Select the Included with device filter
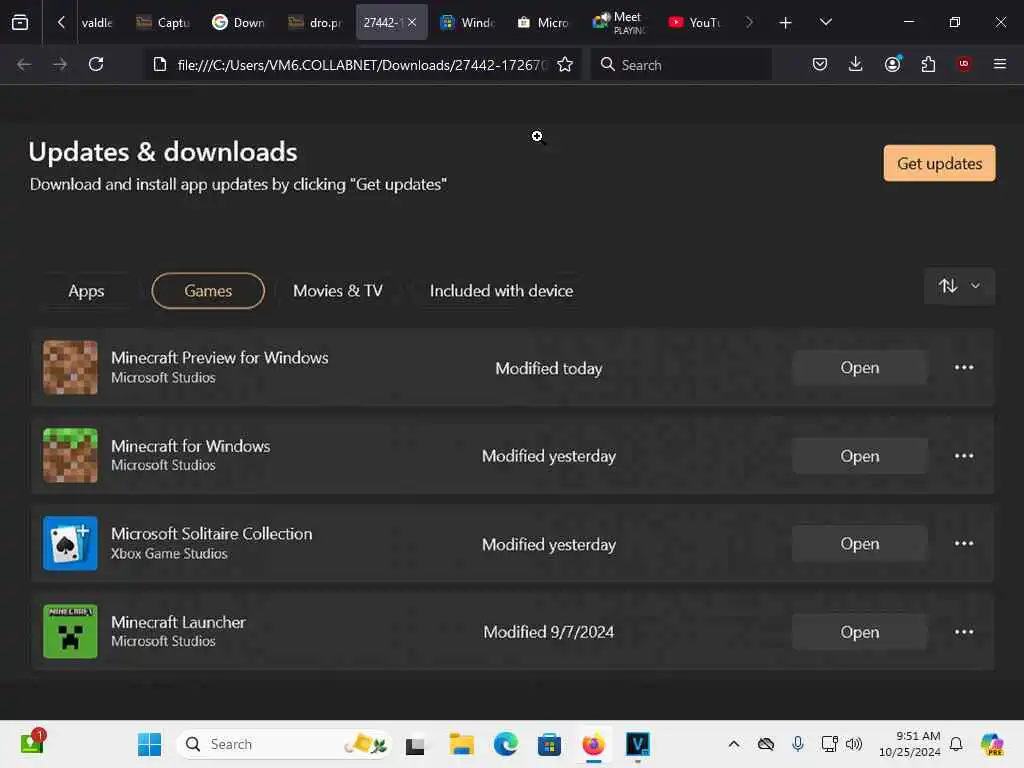This screenshot has width=1024, height=768. pyautogui.click(x=502, y=291)
